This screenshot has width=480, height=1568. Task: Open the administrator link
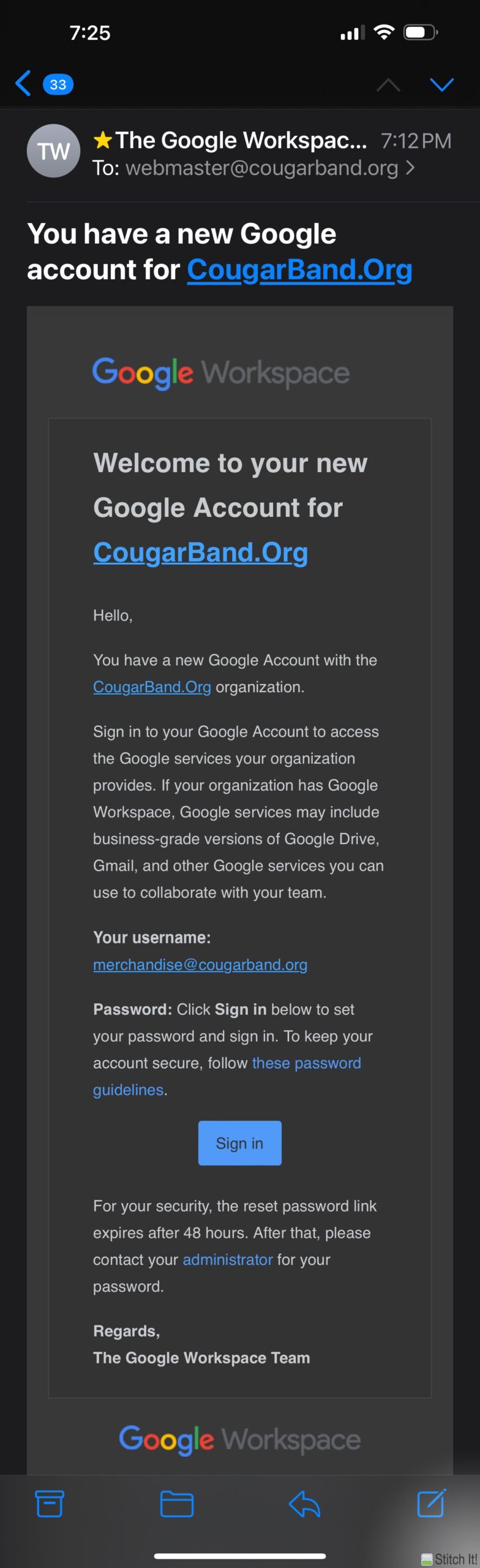pos(228,1259)
